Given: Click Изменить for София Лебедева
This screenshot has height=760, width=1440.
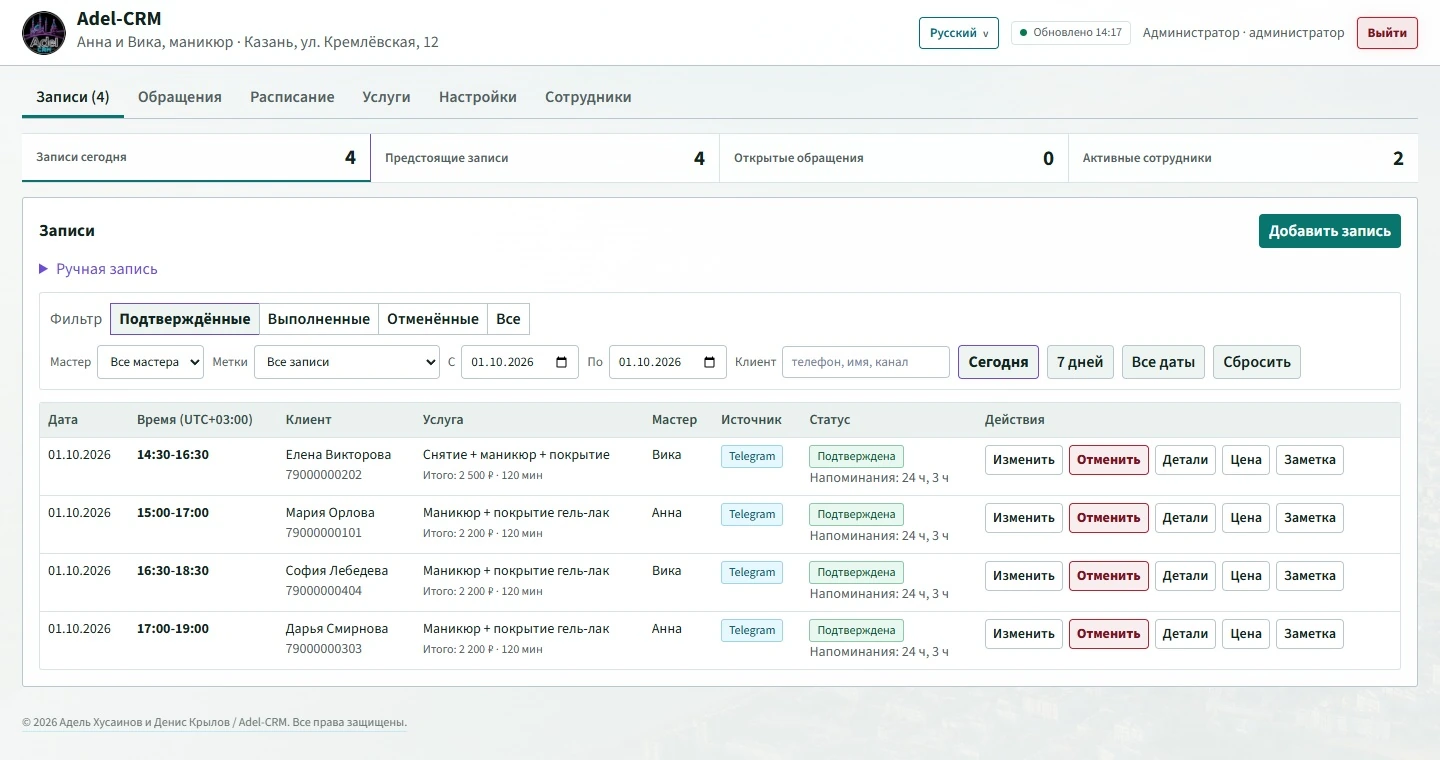Looking at the screenshot, I should (x=1024, y=576).
